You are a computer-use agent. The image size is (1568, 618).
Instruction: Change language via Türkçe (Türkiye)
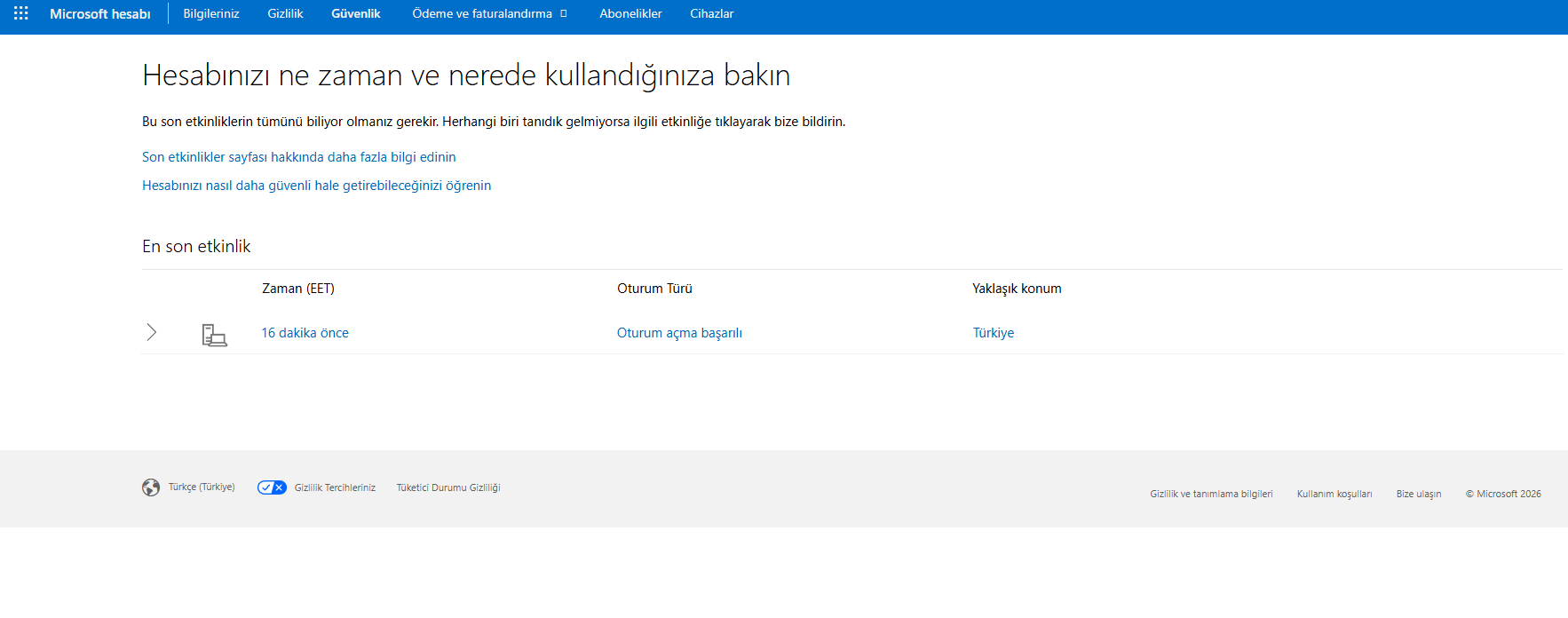coord(202,487)
